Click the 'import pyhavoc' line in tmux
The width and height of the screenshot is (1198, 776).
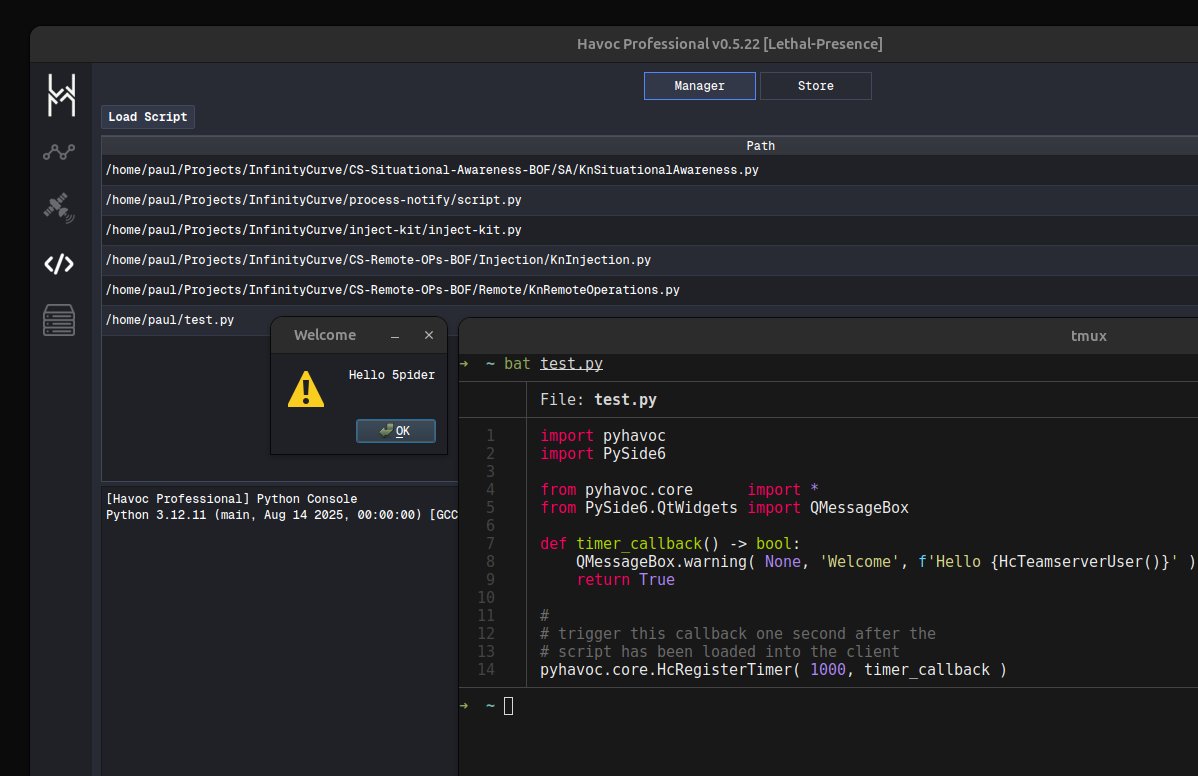(603, 435)
